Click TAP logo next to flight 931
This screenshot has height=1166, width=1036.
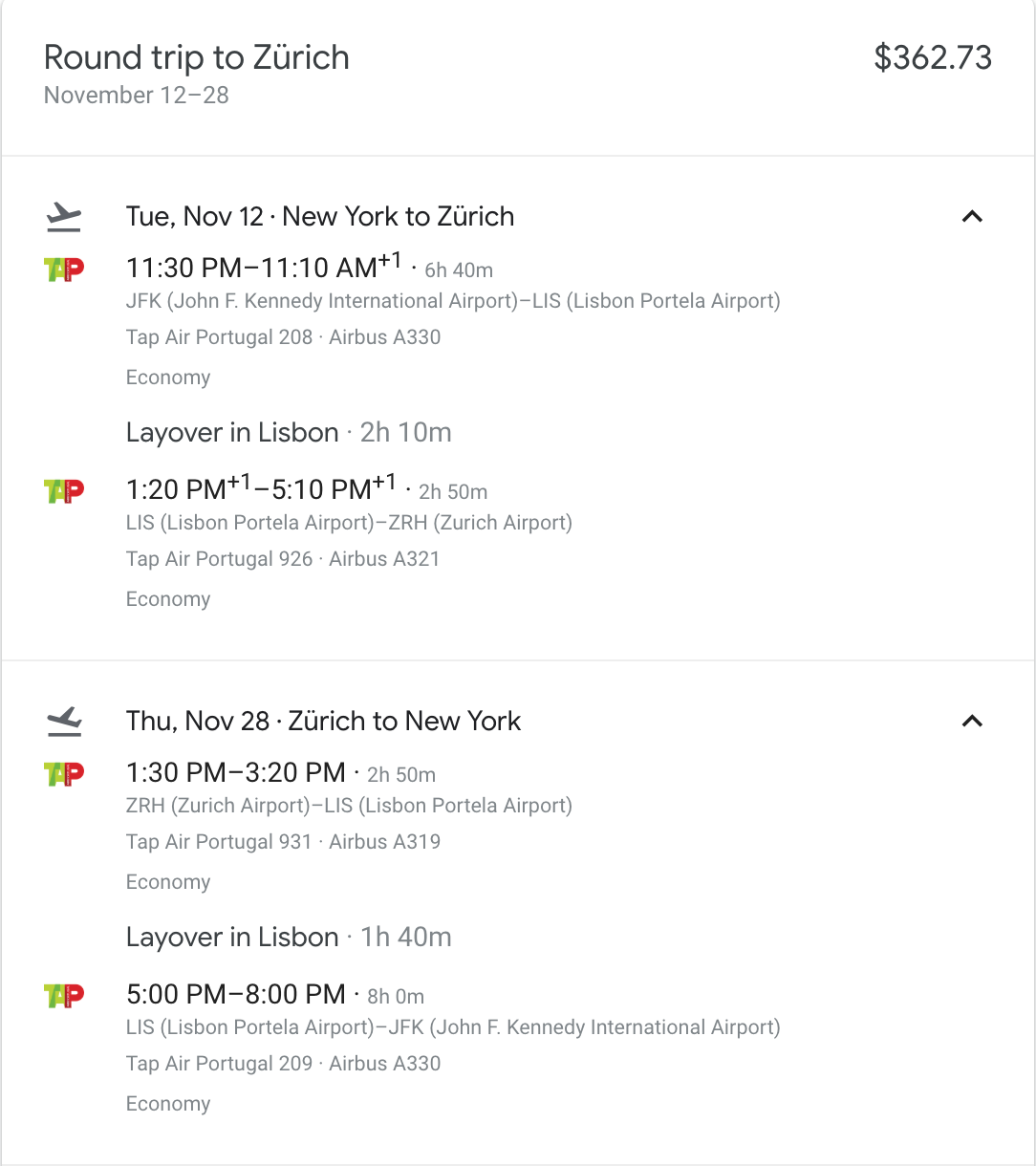pos(64,773)
